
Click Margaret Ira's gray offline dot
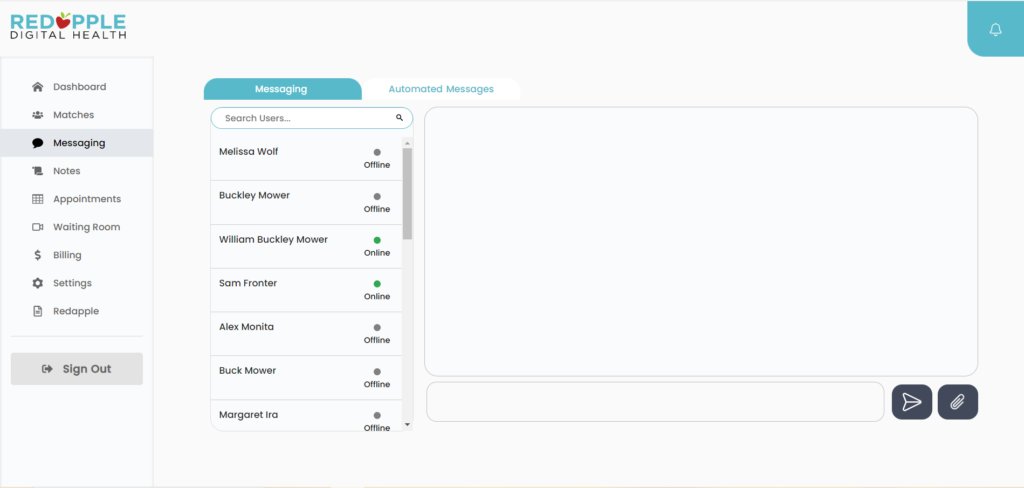[x=377, y=415]
